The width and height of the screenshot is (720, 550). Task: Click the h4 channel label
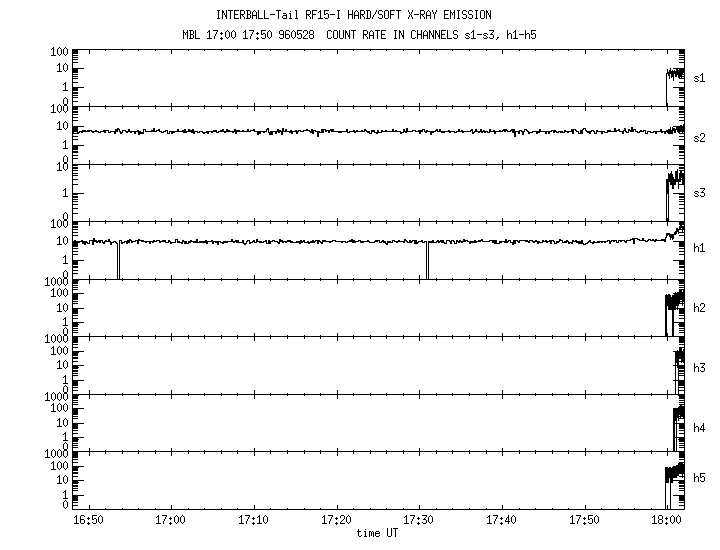[699, 427]
